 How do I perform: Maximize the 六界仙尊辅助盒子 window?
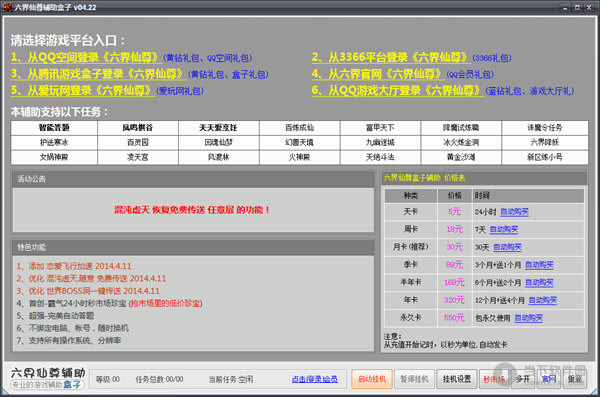(x=577, y=7)
